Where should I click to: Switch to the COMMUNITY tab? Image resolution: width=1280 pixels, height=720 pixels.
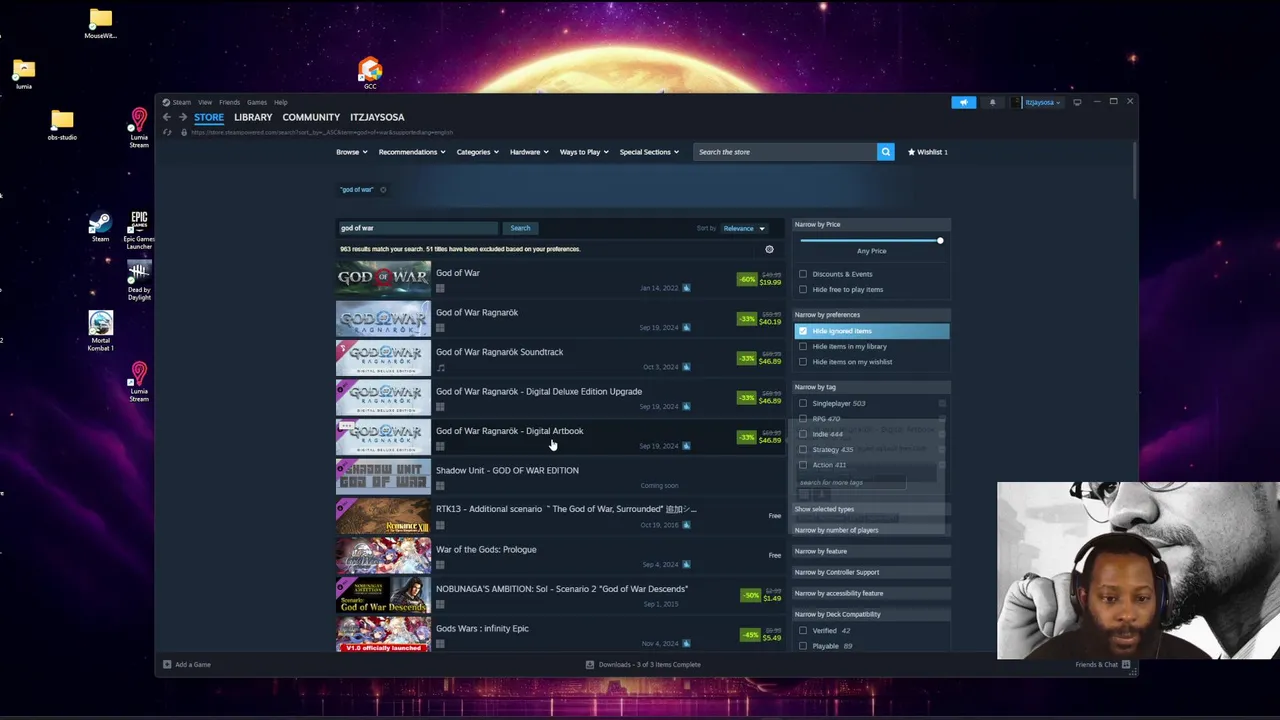point(311,117)
